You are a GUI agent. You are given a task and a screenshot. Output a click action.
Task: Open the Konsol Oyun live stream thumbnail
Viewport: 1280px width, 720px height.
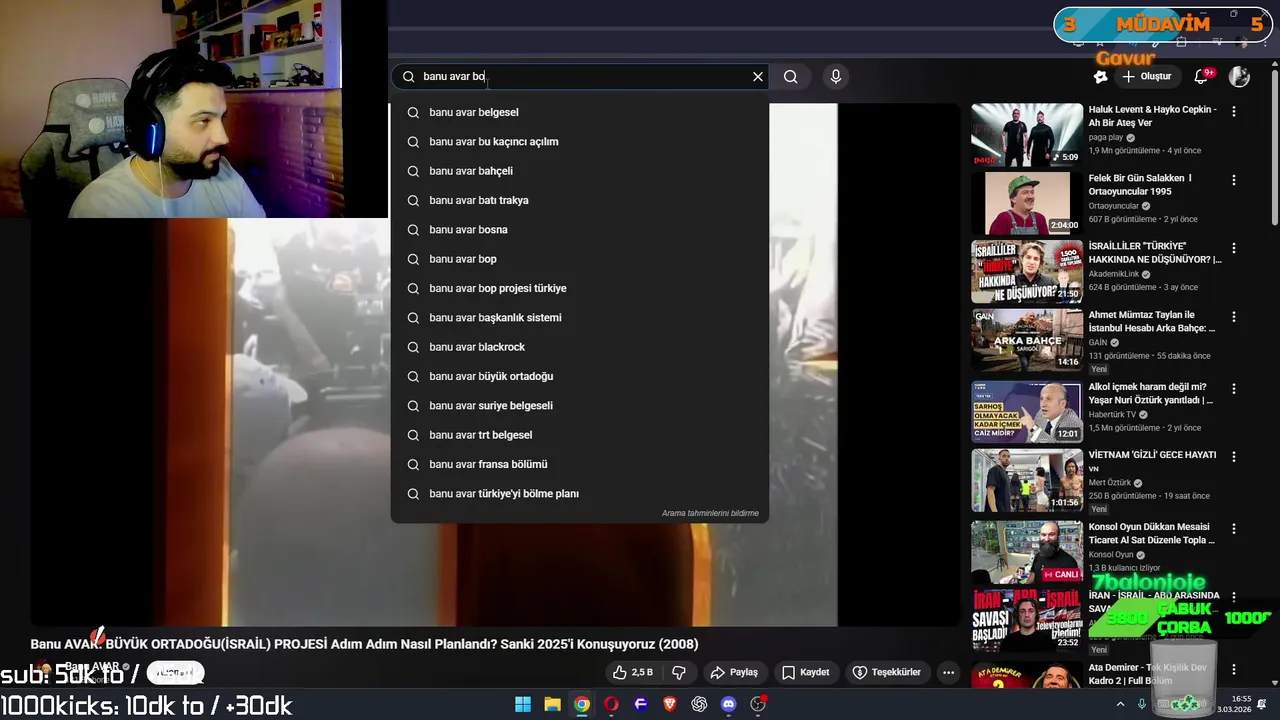pyautogui.click(x=1026, y=552)
